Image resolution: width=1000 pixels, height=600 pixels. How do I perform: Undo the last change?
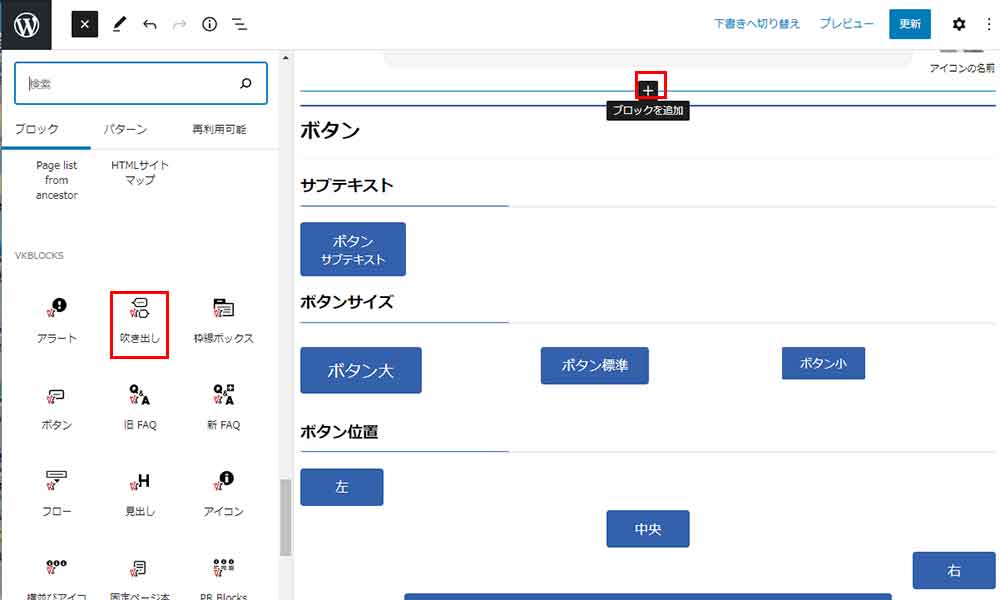click(x=150, y=24)
